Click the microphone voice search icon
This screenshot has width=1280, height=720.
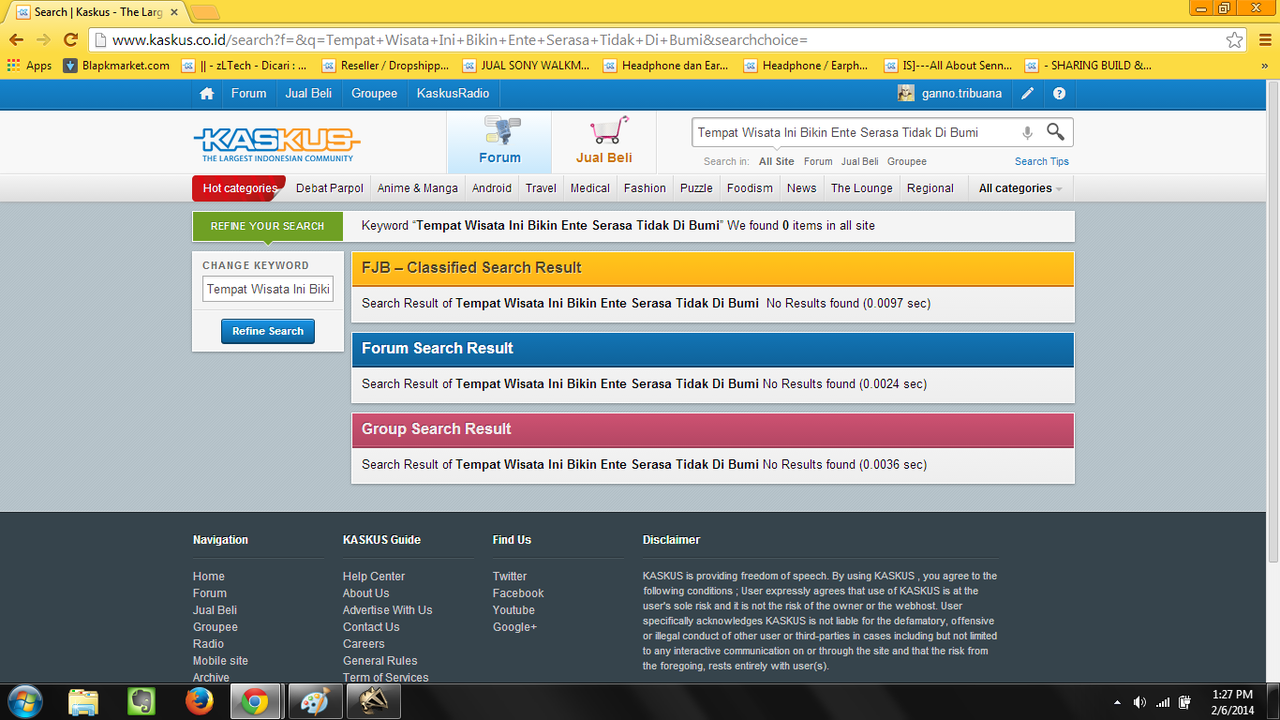click(1027, 132)
